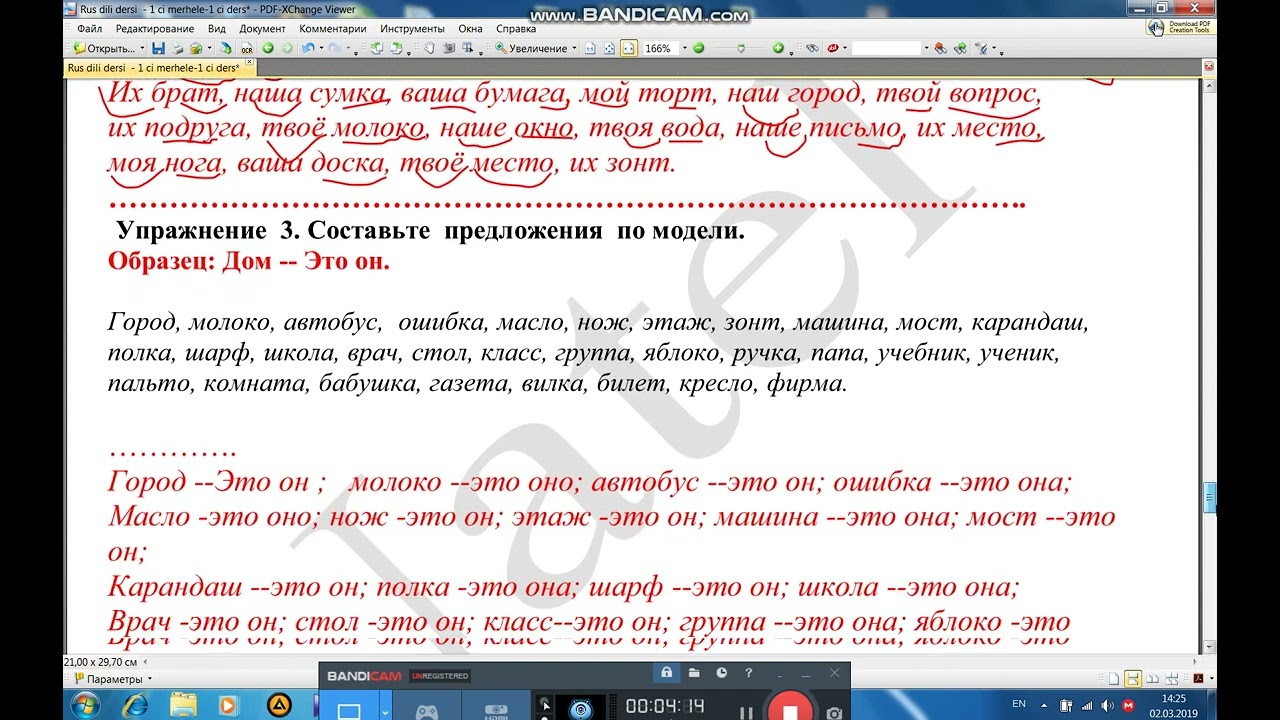The width and height of the screenshot is (1280, 720).
Task: Open the Справка menu
Action: coord(515,29)
